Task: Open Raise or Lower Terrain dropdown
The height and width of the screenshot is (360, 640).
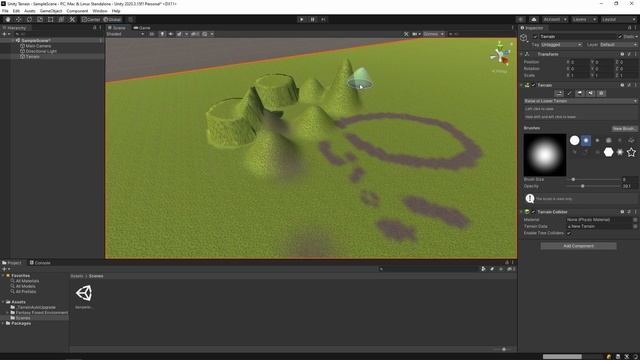Action: 580,101
